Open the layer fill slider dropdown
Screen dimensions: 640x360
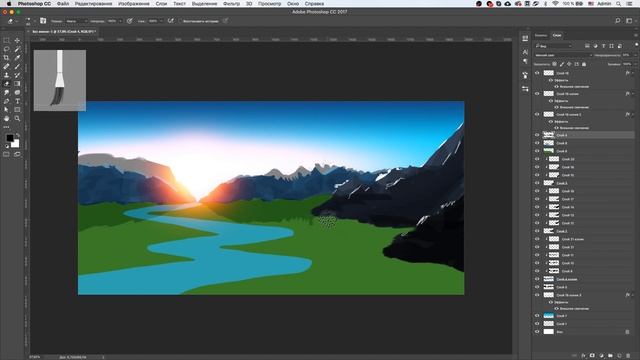coord(635,64)
